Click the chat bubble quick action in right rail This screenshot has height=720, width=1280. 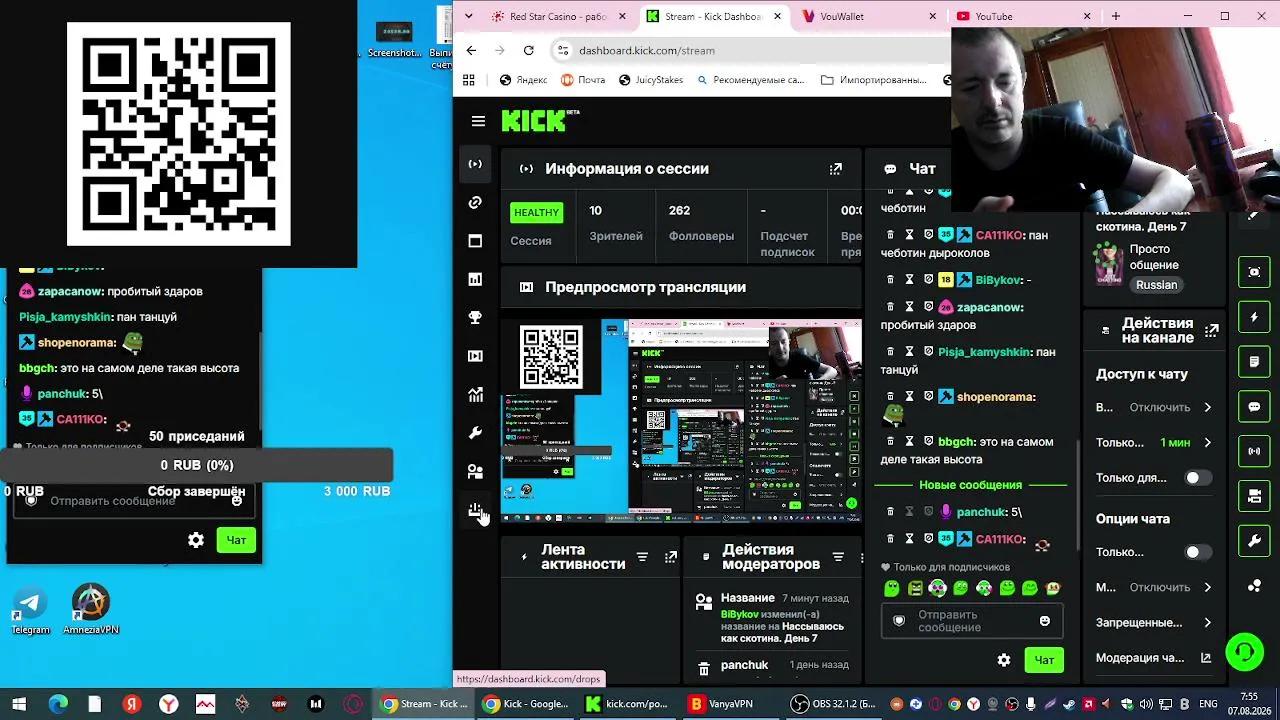click(1254, 407)
